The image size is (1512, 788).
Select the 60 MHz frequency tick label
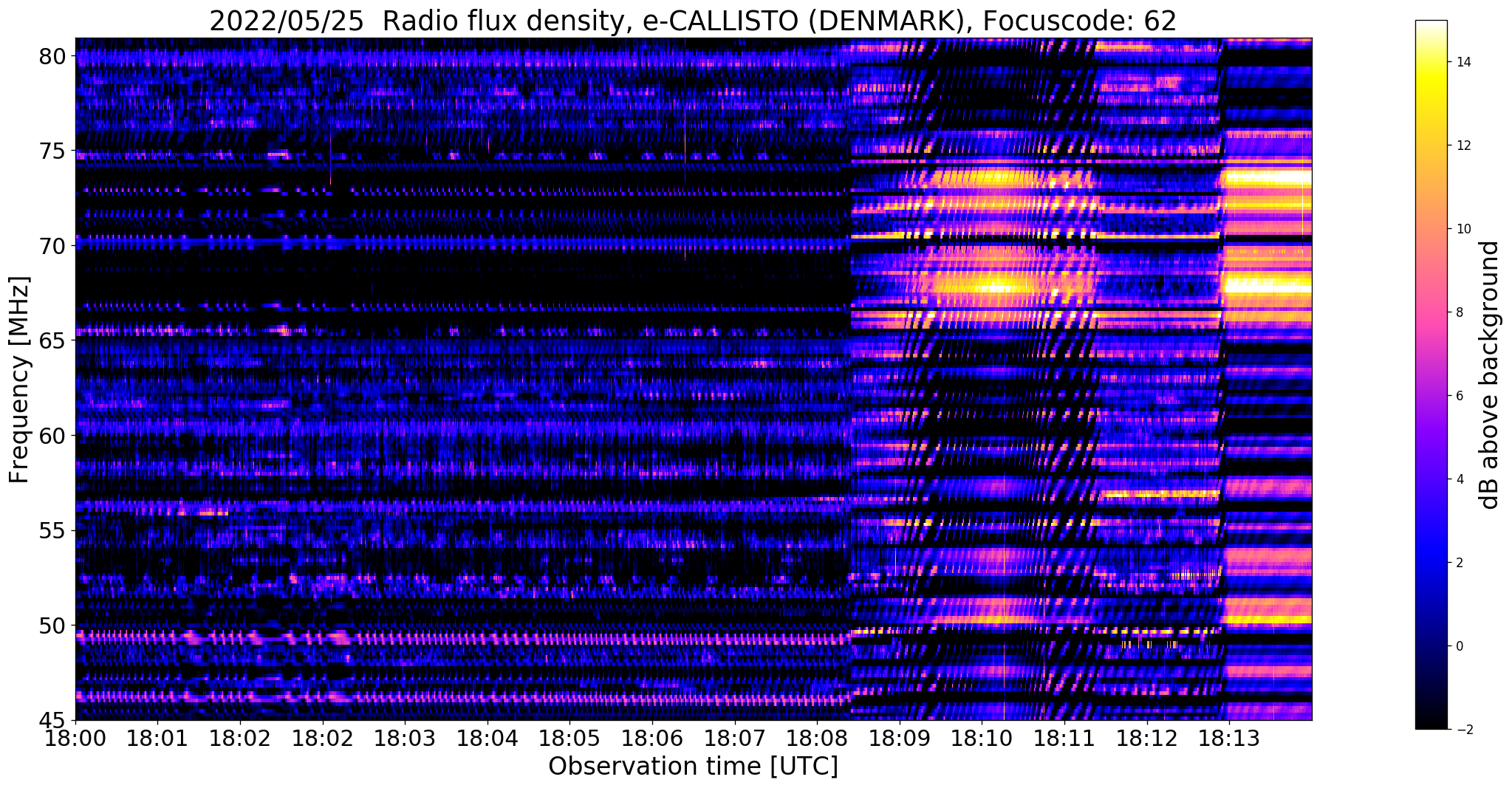click(54, 436)
